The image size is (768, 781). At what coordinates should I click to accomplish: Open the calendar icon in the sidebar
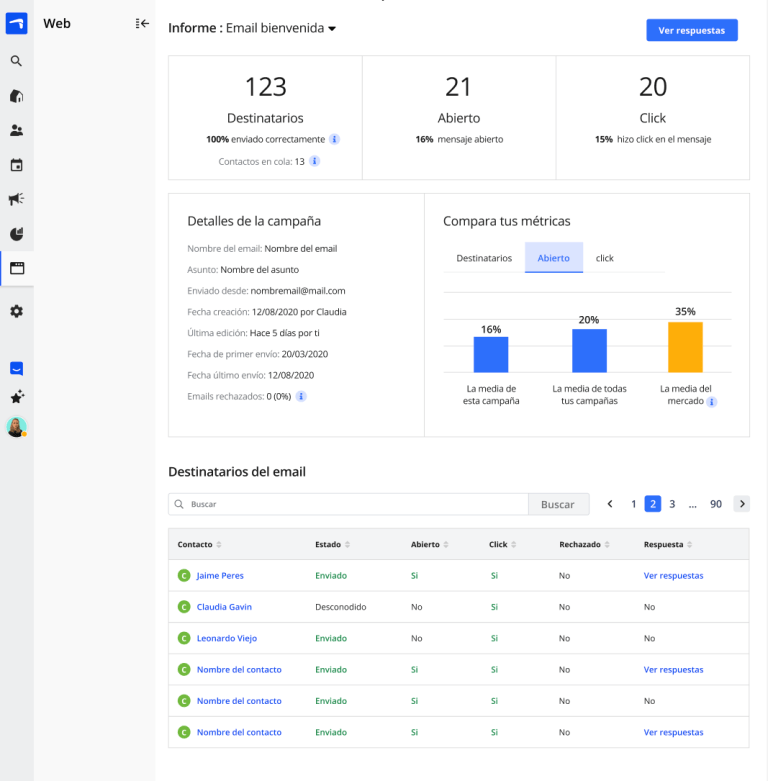point(16,165)
